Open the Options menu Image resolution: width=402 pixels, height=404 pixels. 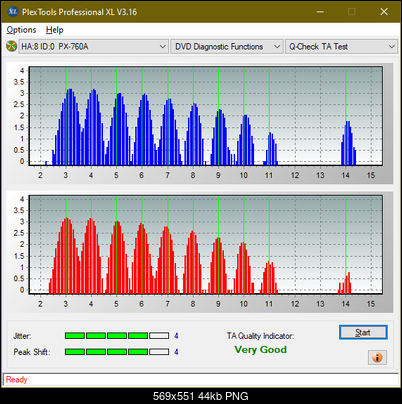[x=21, y=30]
